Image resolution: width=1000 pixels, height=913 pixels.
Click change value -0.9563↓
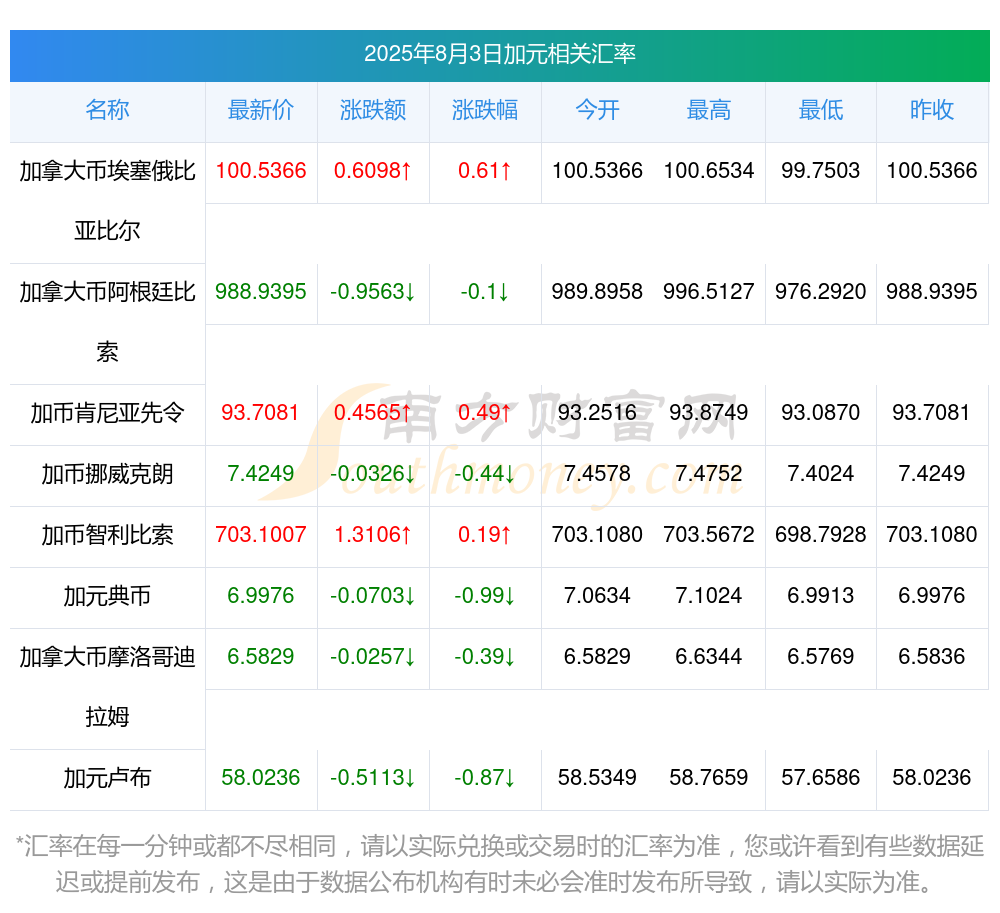click(373, 292)
